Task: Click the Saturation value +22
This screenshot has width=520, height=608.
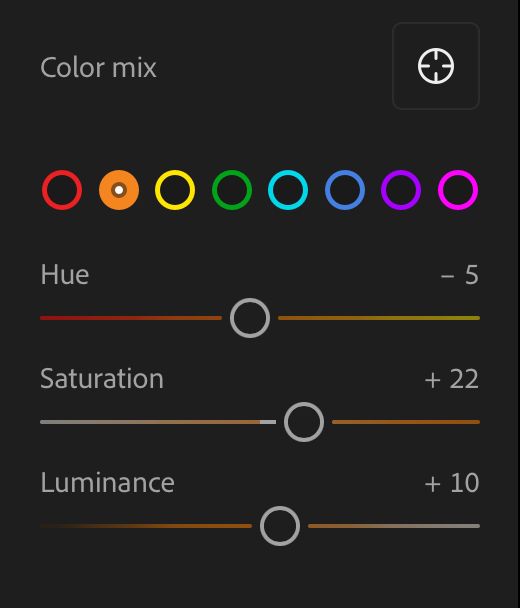Action: click(x=452, y=379)
